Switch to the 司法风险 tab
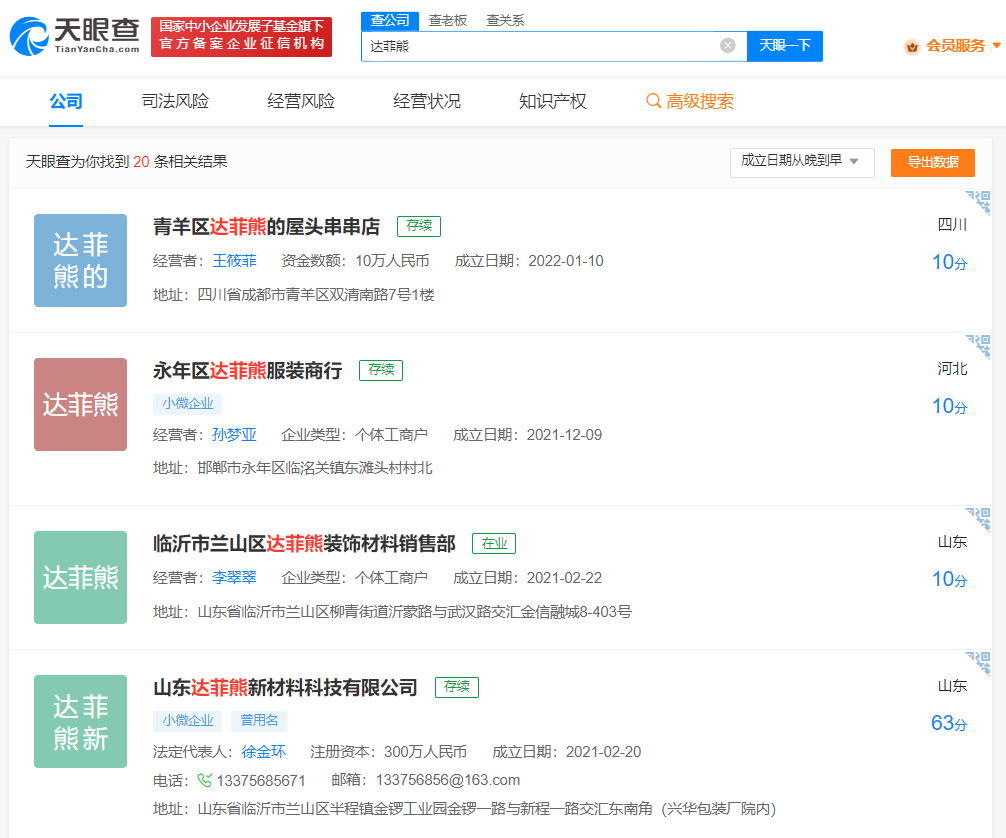The width and height of the screenshot is (1006, 838). tap(175, 101)
